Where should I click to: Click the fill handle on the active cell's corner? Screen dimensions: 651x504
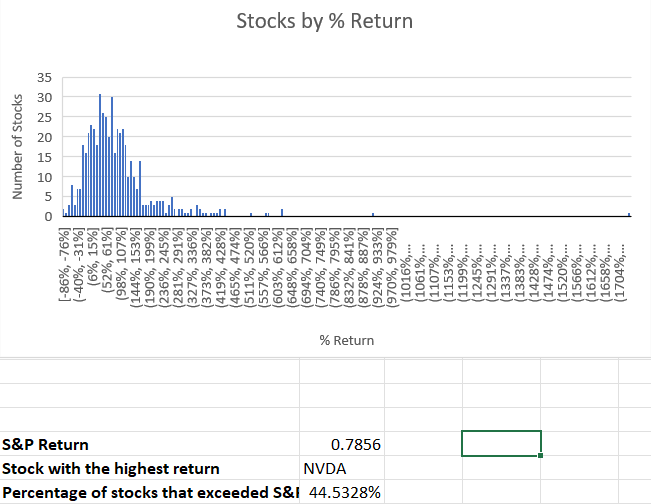coord(541,456)
